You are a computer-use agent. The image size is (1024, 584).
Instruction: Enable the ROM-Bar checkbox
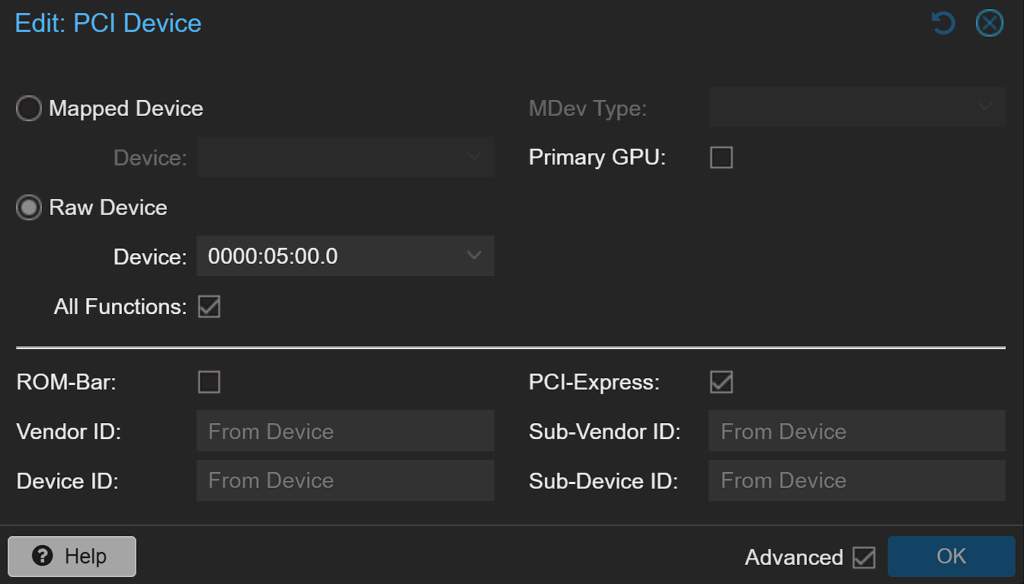209,382
